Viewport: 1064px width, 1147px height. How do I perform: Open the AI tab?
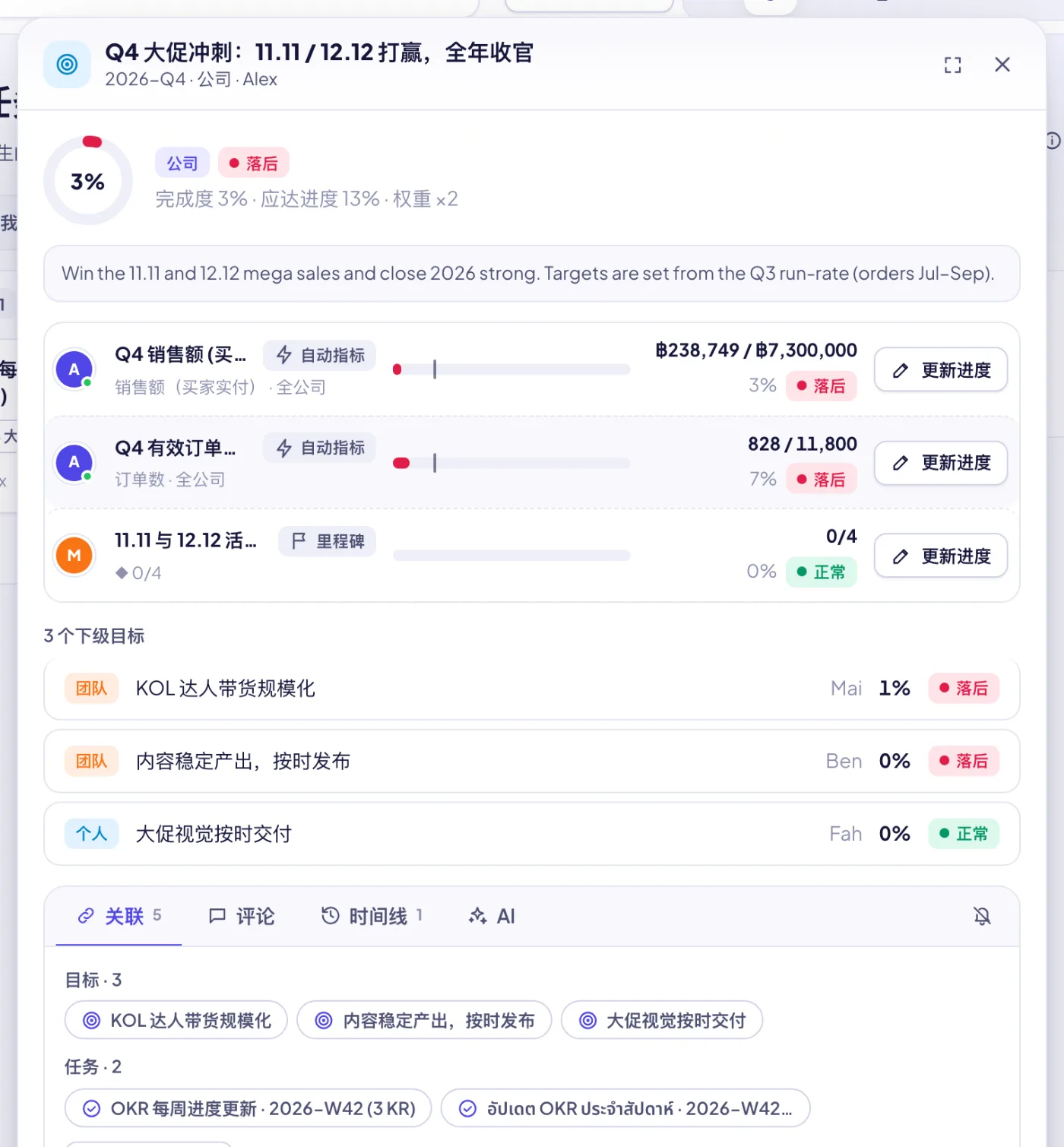492,916
